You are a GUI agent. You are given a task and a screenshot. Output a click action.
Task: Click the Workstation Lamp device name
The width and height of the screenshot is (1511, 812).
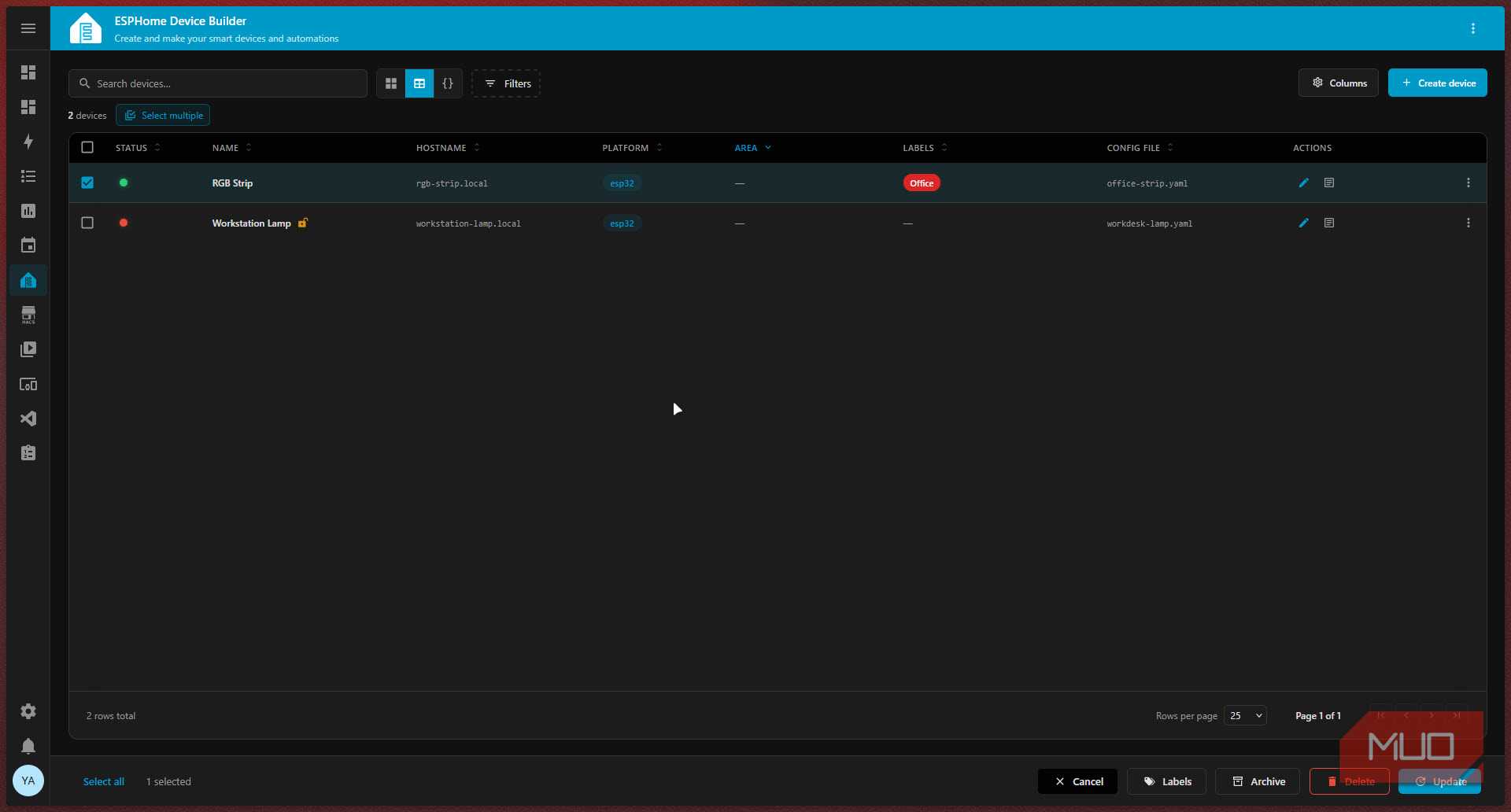click(x=251, y=223)
